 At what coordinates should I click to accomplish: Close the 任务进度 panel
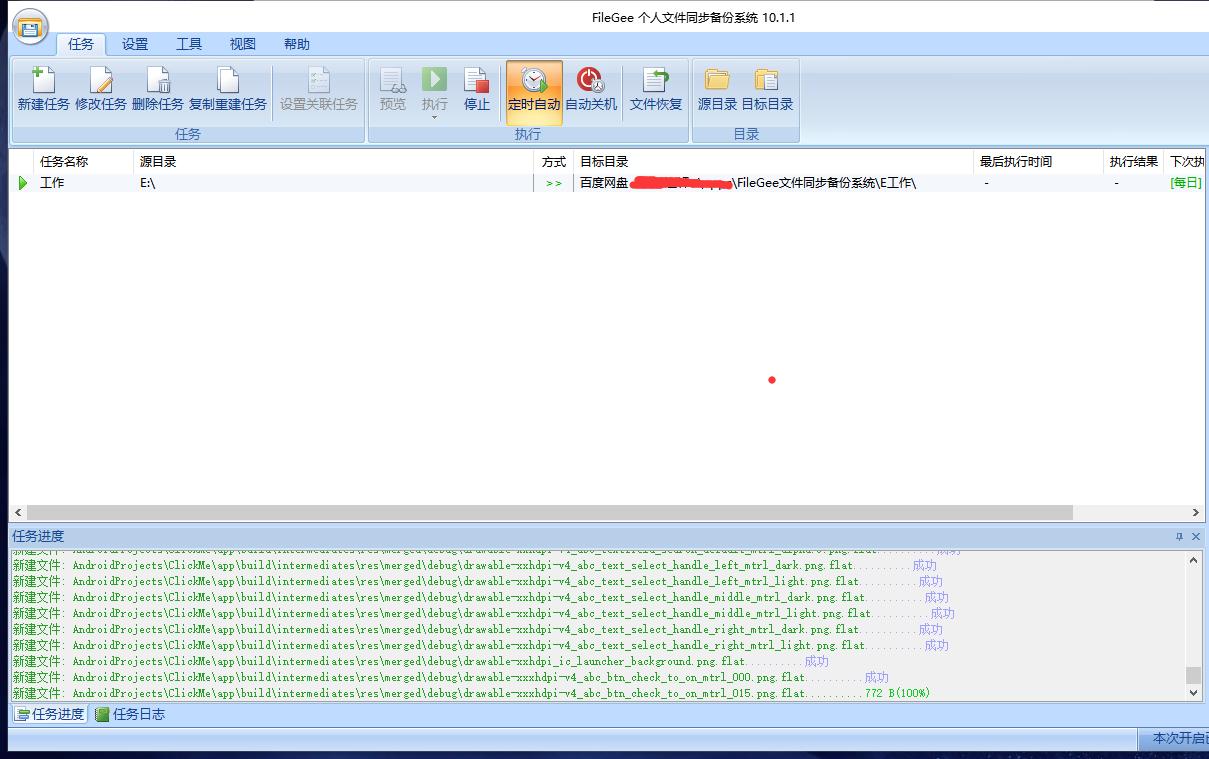[1195, 537]
